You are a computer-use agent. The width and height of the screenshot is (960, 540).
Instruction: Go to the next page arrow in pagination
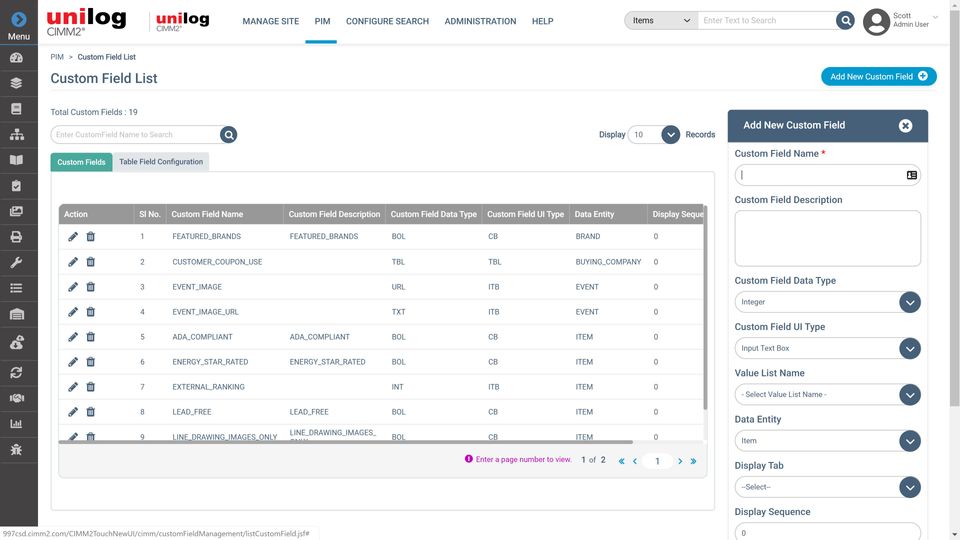pyautogui.click(x=680, y=461)
